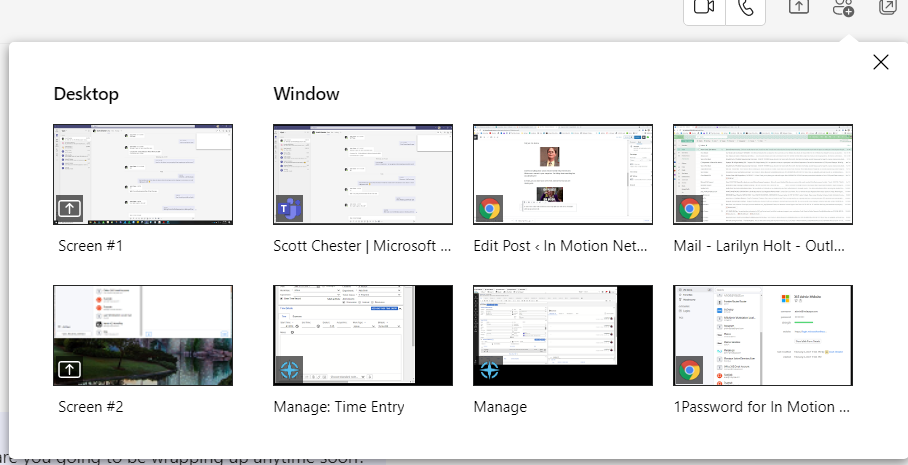Viewport: 908px width, 465px height.
Task: Share the 1Password Chrome window
Action: (x=763, y=335)
